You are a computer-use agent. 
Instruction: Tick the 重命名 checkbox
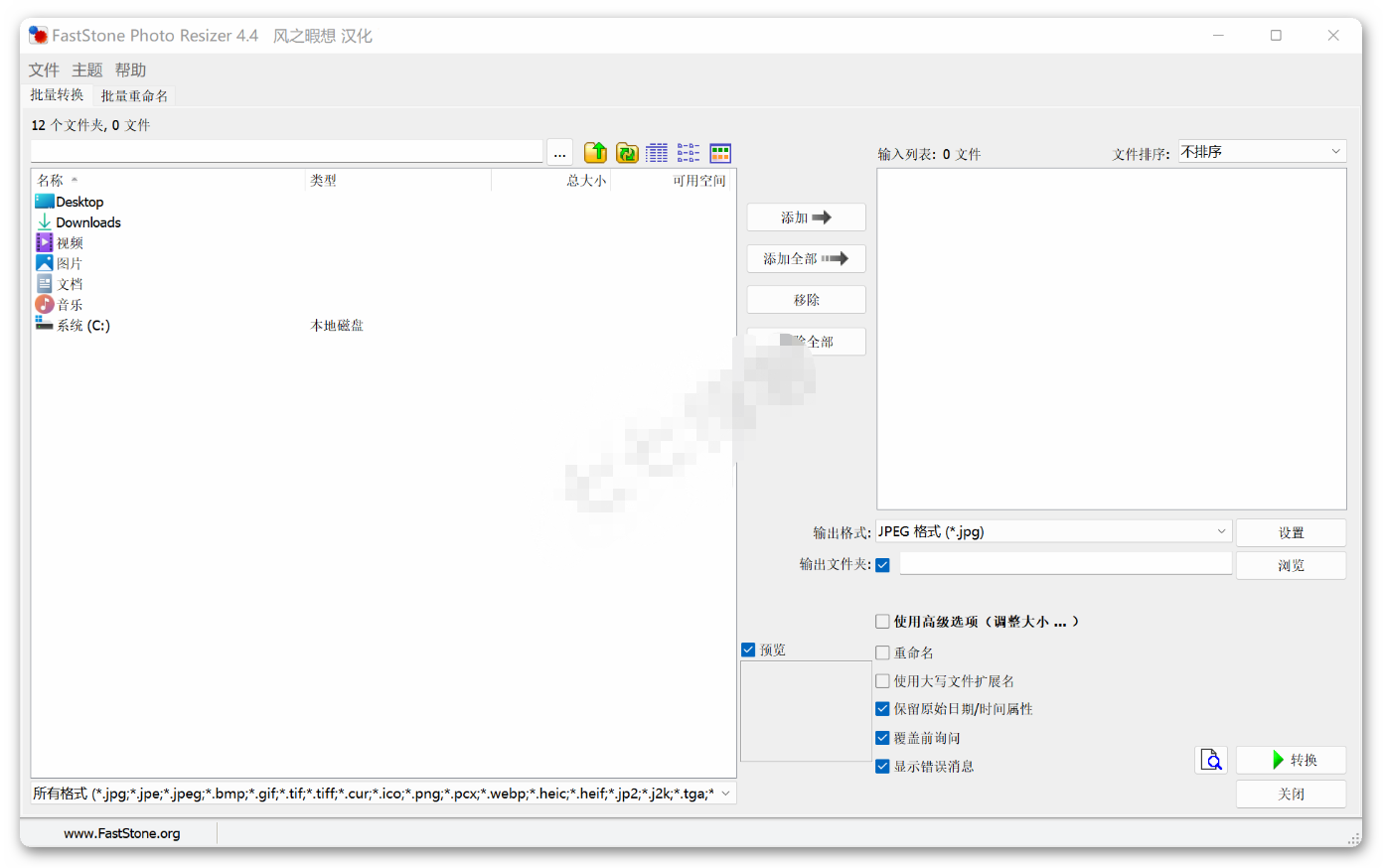pyautogui.click(x=882, y=652)
